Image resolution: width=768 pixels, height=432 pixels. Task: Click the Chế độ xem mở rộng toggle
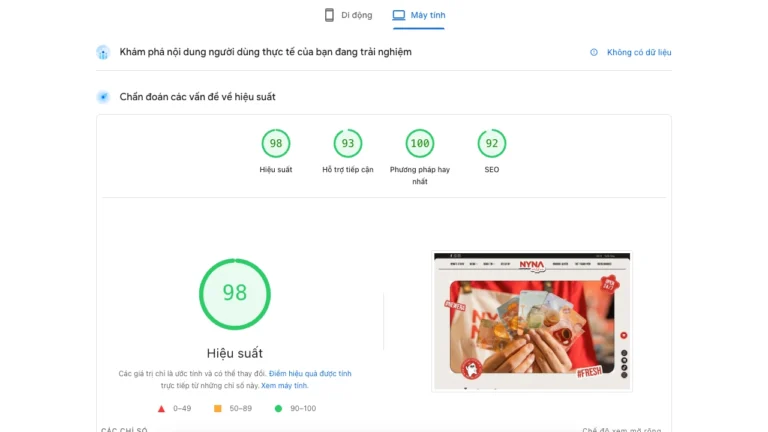pyautogui.click(x=622, y=430)
